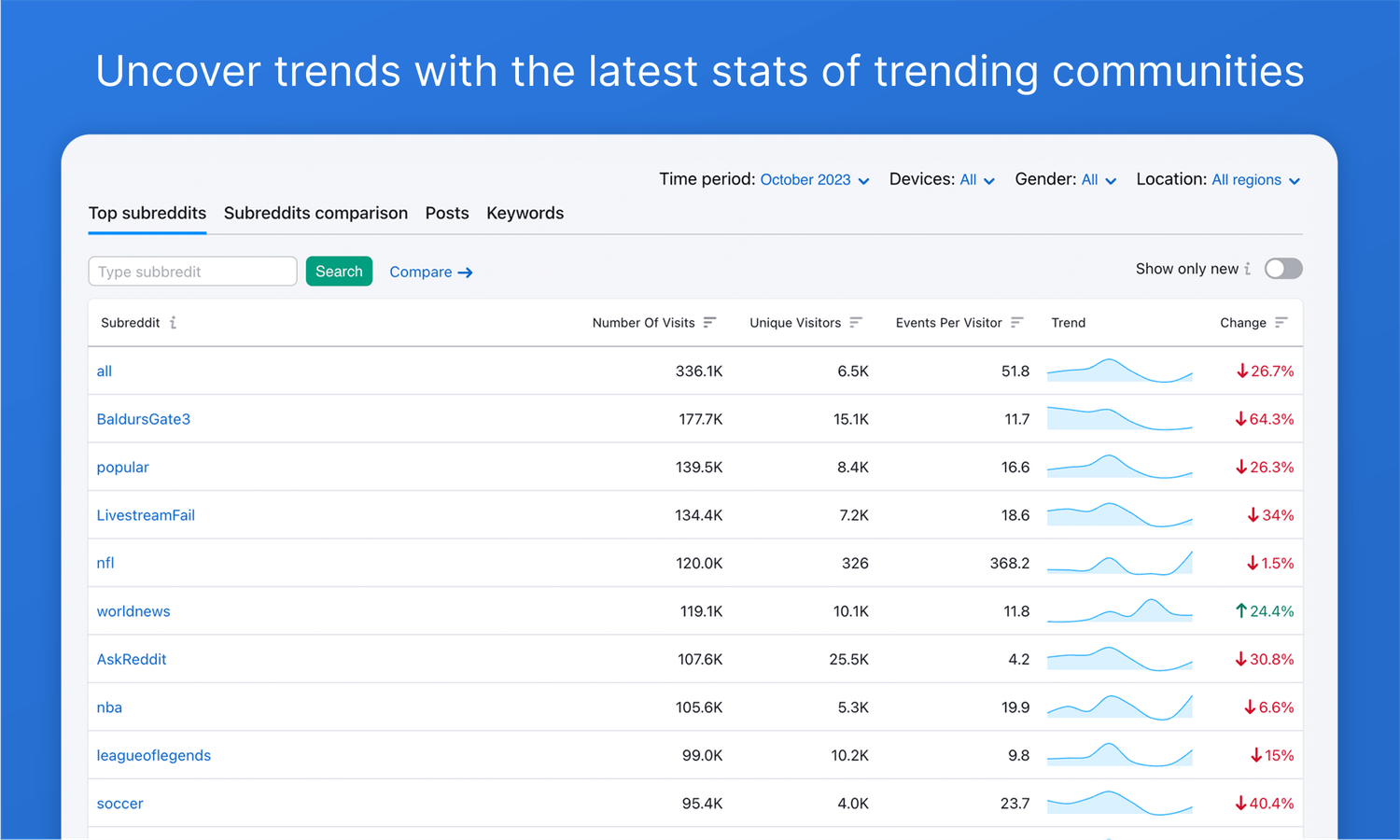Click the trend sparkline for worldnews
Viewport: 1400px width, 840px height.
pos(1120,610)
